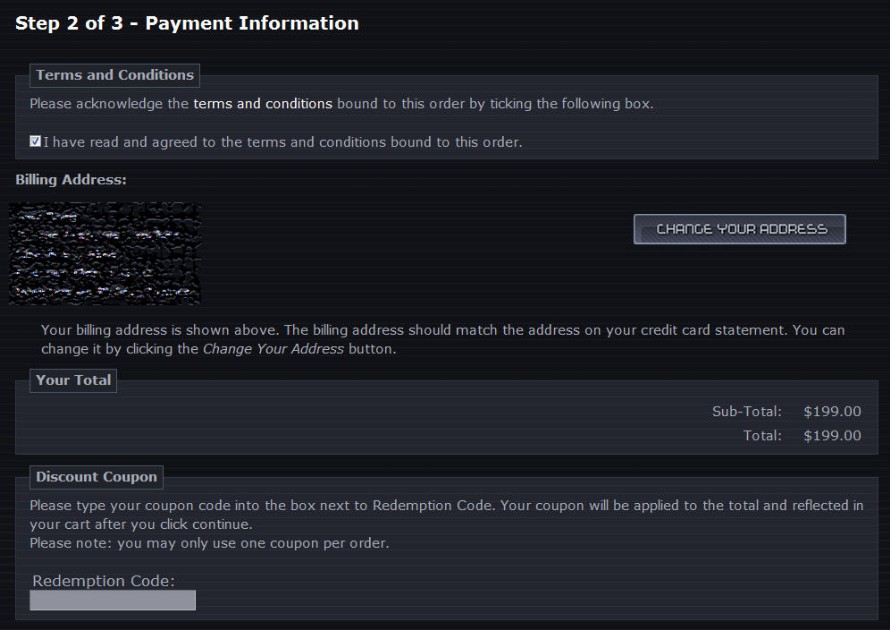The width and height of the screenshot is (890, 630).
Task: Click the Sub-Total amount of $199.00
Action: coord(832,411)
